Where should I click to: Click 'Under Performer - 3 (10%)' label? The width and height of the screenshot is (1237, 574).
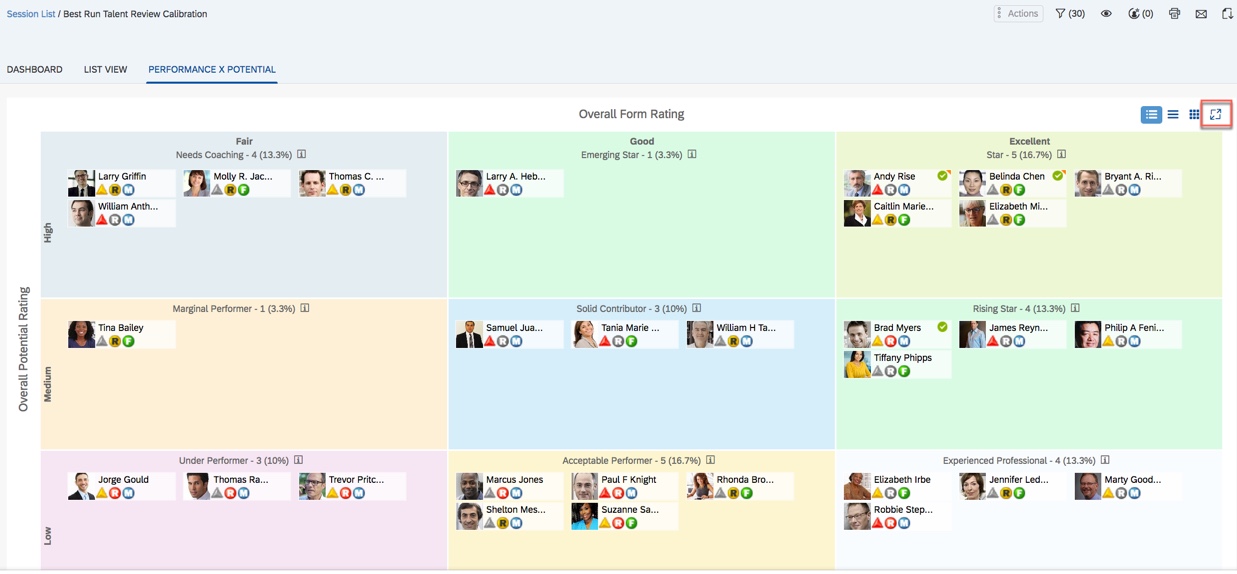pyautogui.click(x=234, y=461)
